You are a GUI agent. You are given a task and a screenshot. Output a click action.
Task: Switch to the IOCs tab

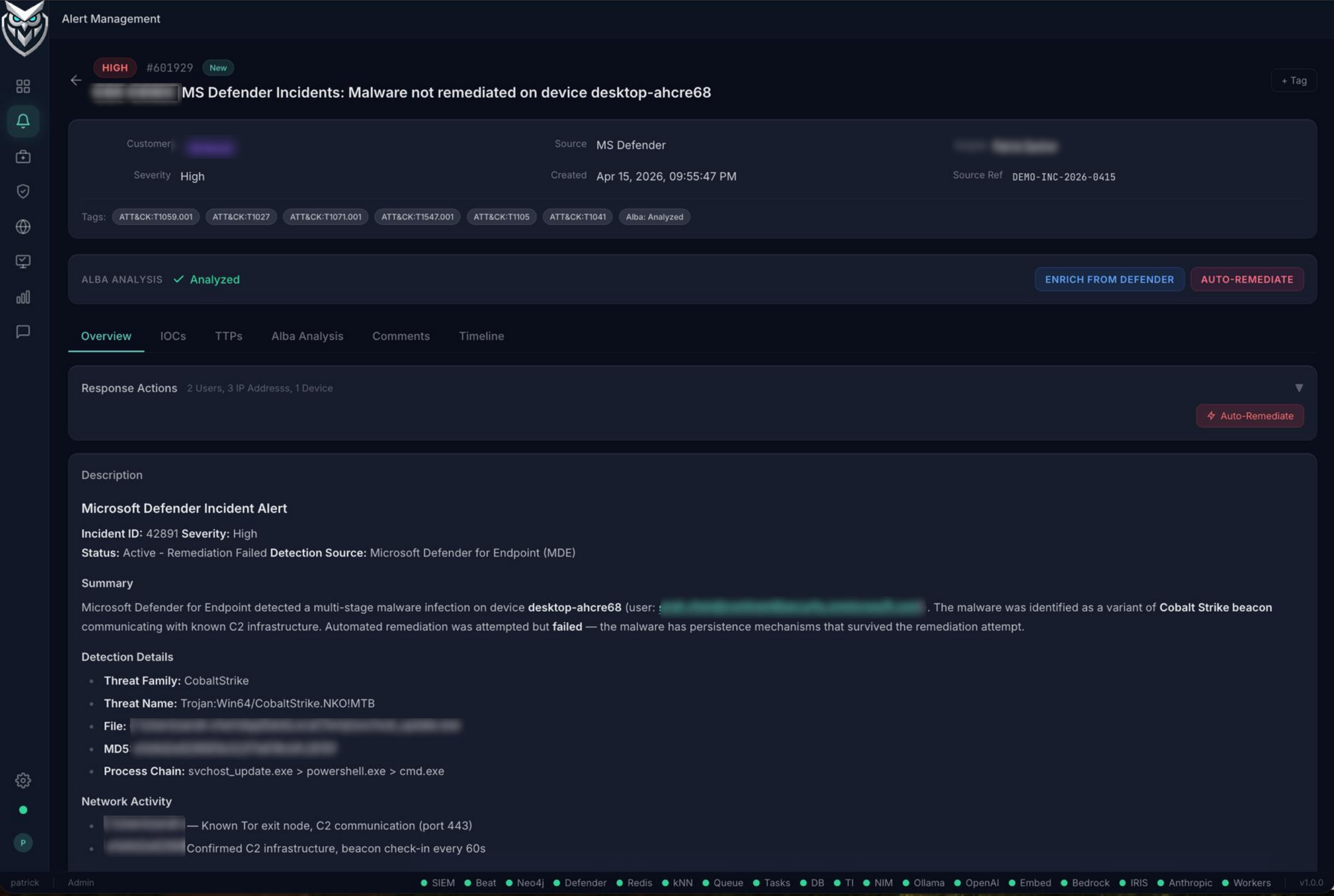(x=173, y=336)
